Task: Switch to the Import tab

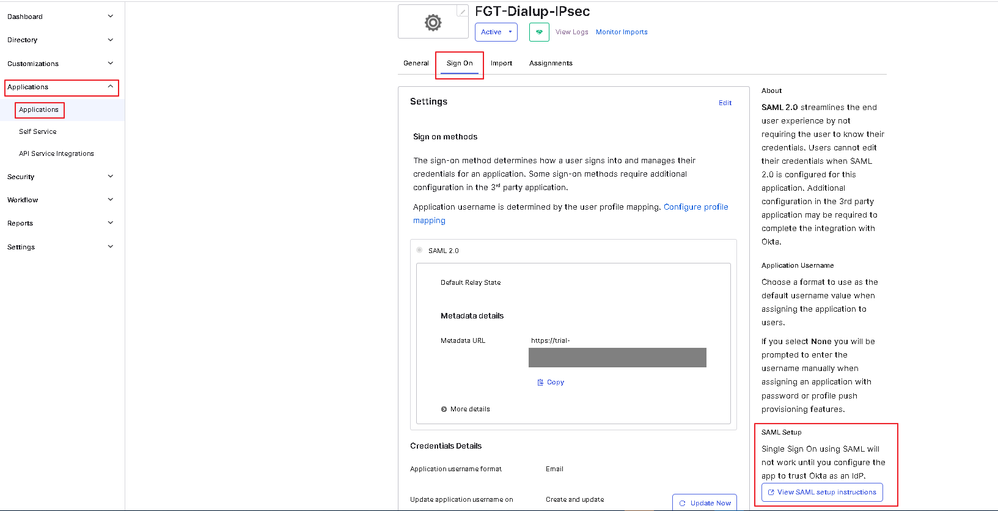Action: [x=501, y=63]
